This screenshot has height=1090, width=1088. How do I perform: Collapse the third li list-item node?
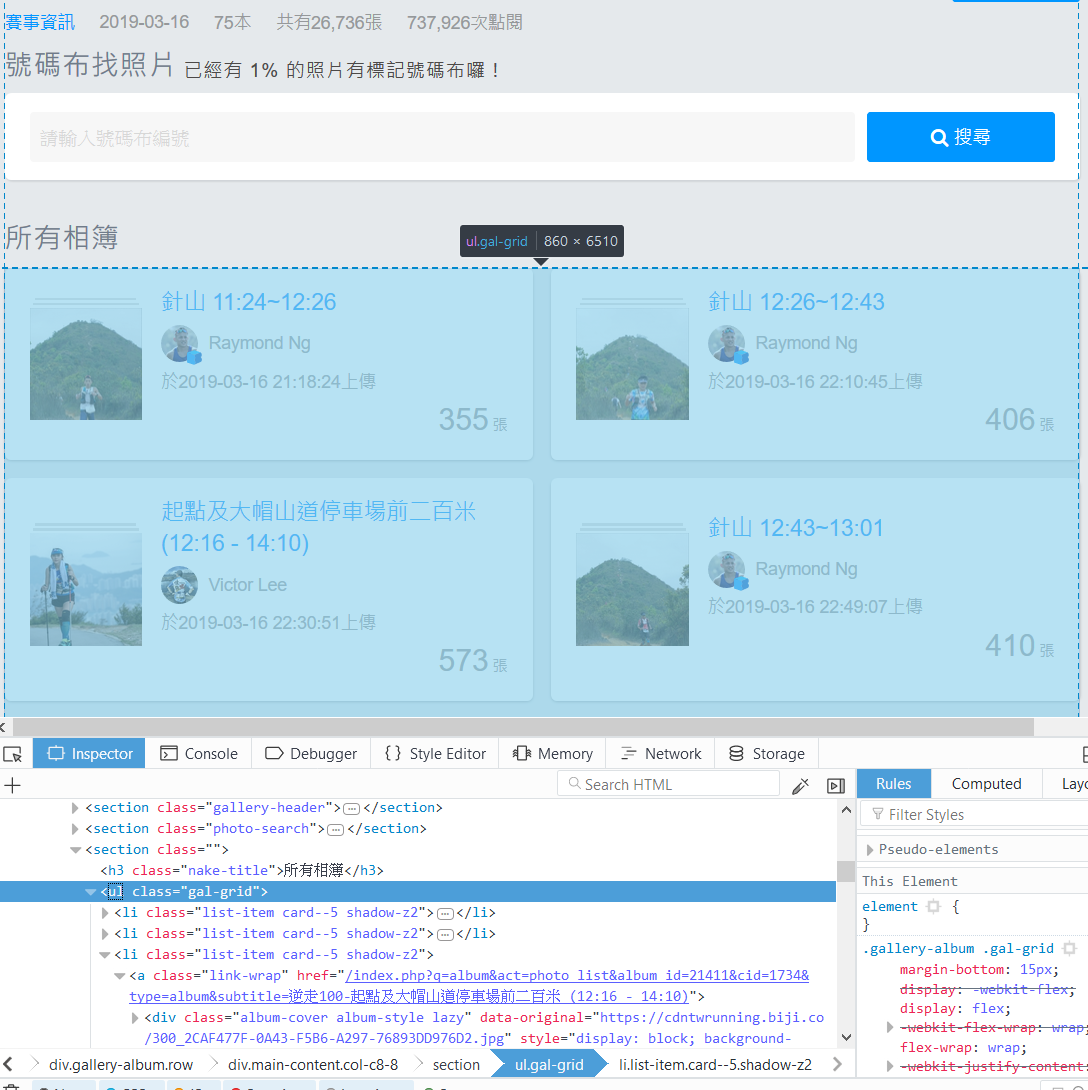105,954
